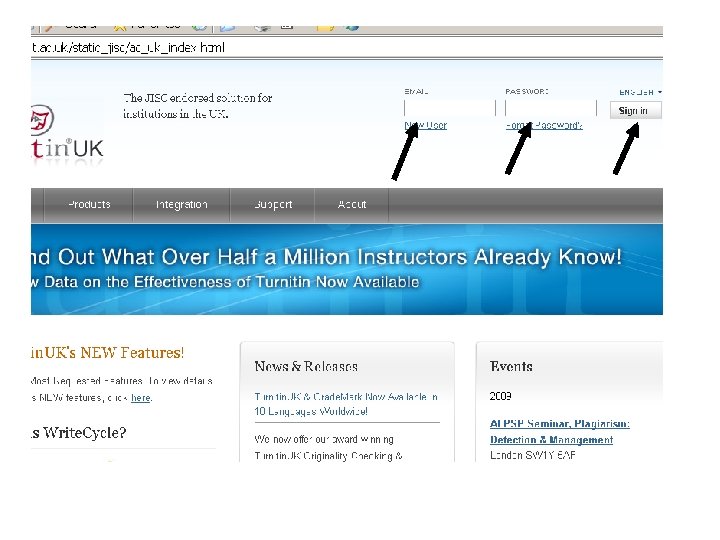The image size is (720, 540).
Task: Click the NEW Features! heading
Action: coord(107,353)
